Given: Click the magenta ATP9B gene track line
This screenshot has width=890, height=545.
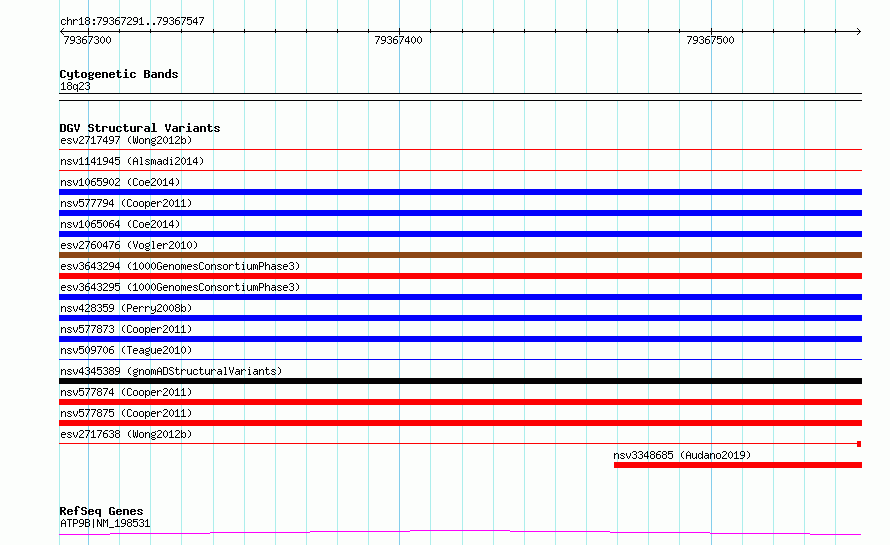Looking at the screenshot, I should pos(460,533).
